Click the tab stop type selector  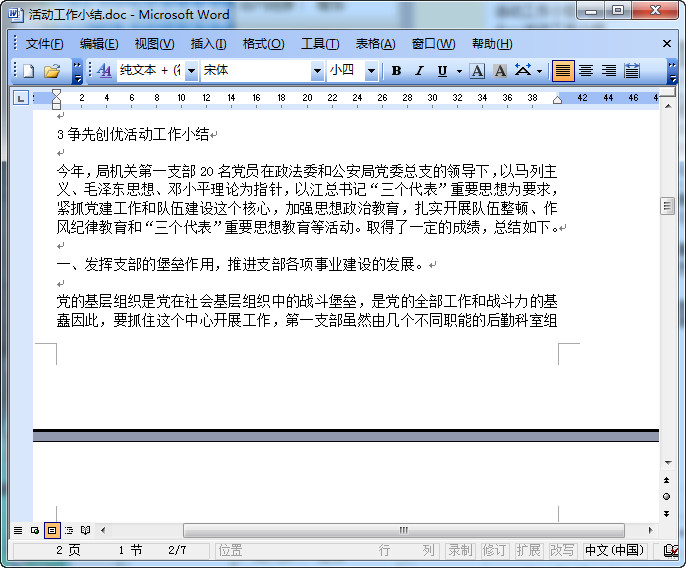21,98
